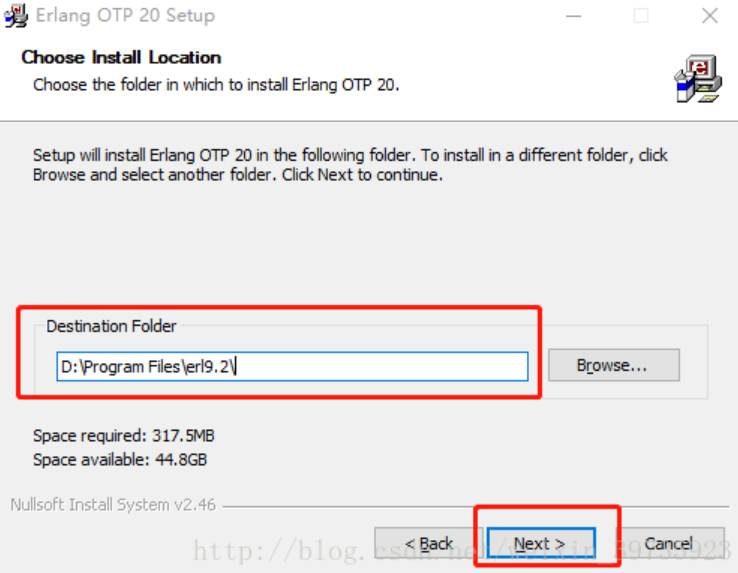Click the Space available: 44.8GB text
Viewport: 738px width, 573px height.
[120, 460]
